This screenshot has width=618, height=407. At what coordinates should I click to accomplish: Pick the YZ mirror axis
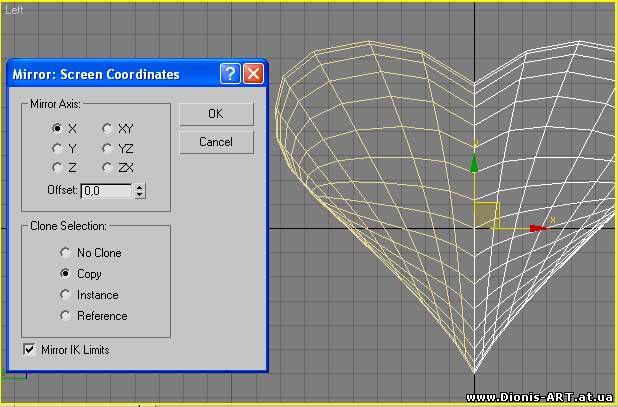point(107,149)
